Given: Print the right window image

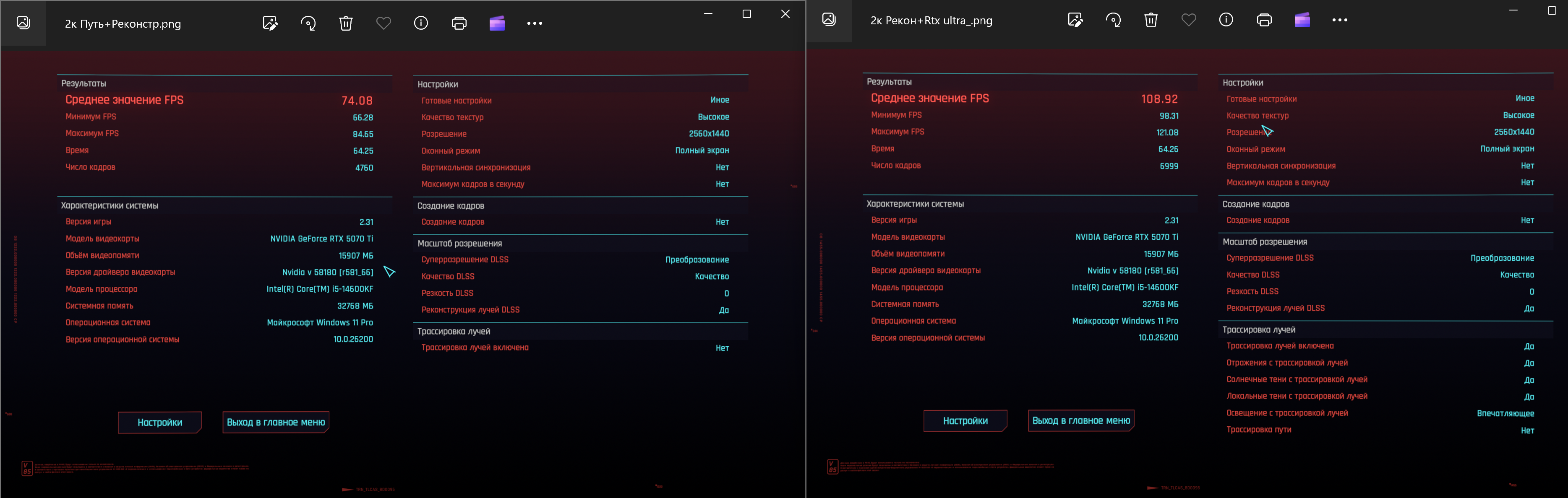Looking at the screenshot, I should tap(1264, 20).
